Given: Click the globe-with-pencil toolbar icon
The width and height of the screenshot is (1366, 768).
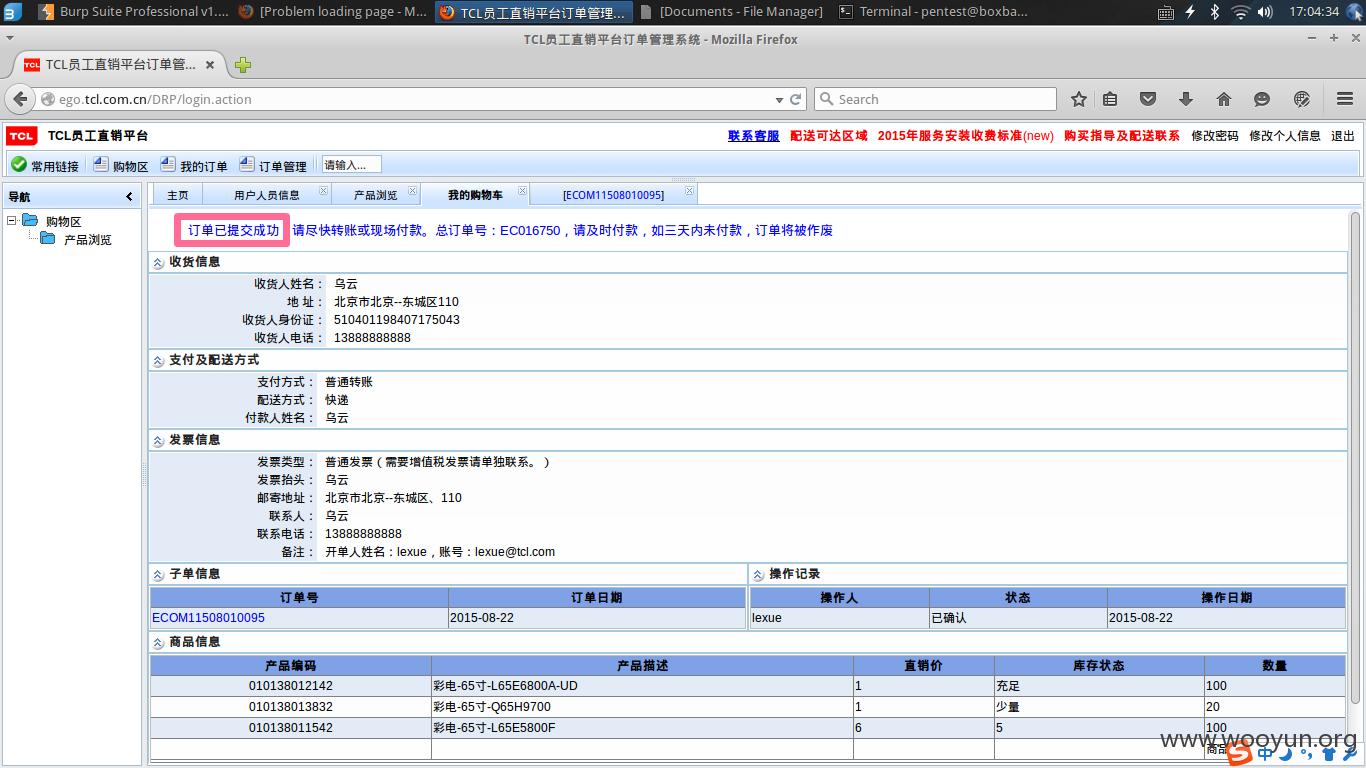Looking at the screenshot, I should point(1301,99).
